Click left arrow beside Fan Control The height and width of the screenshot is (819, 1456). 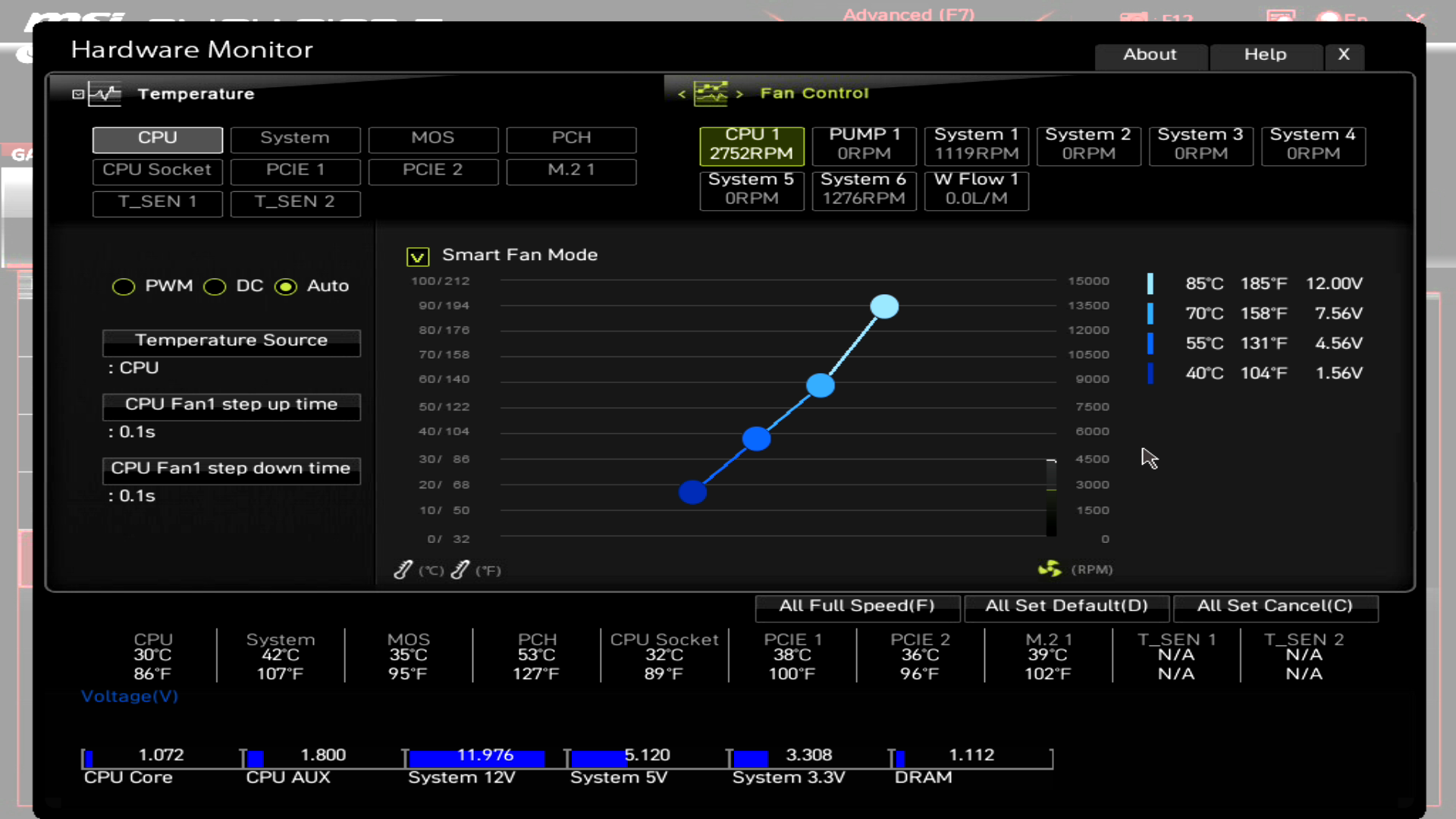682,94
